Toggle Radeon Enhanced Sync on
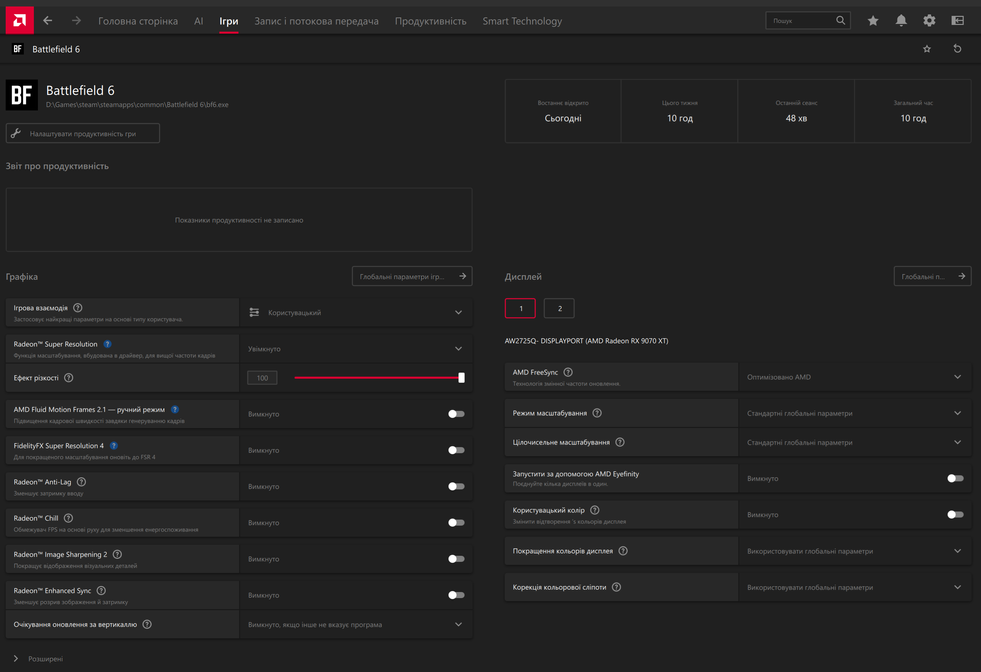 pyautogui.click(x=456, y=595)
